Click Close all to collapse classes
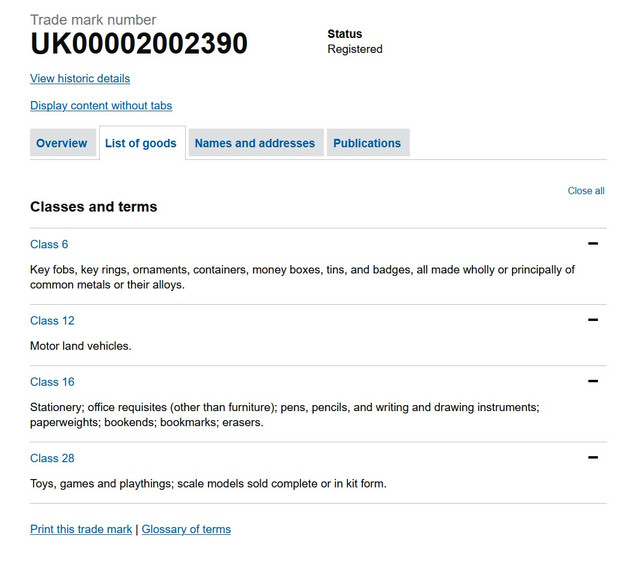 pyautogui.click(x=586, y=191)
